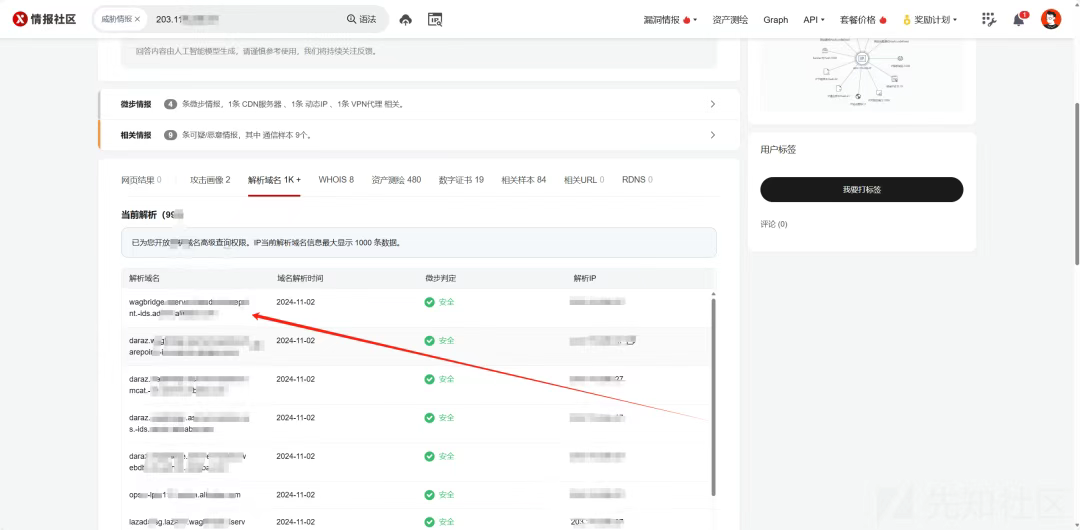The width and height of the screenshot is (1080, 530).
Task: Open the 相关样本 84 tab
Action: (x=523, y=180)
